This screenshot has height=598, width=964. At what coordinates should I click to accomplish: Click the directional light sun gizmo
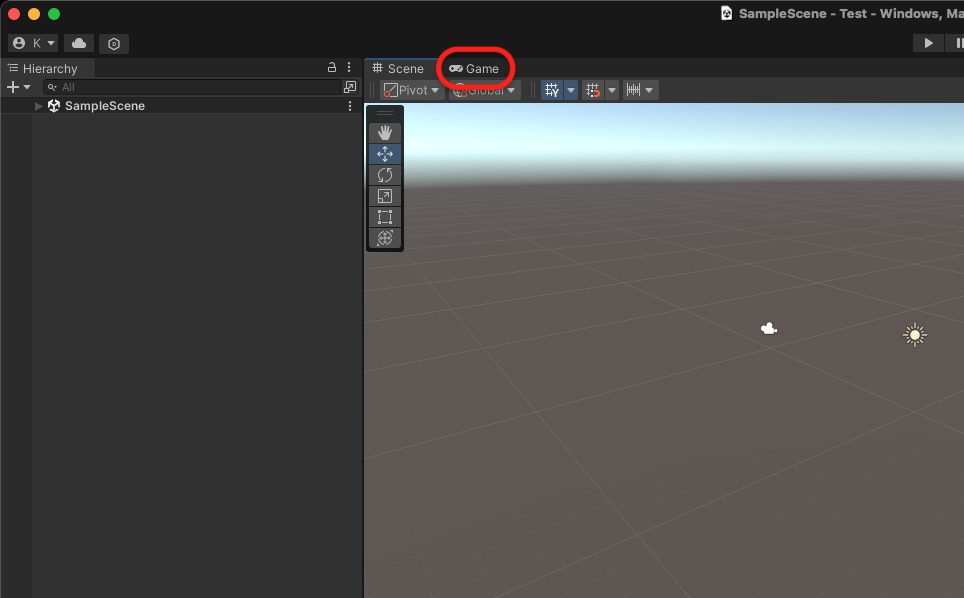(915, 335)
